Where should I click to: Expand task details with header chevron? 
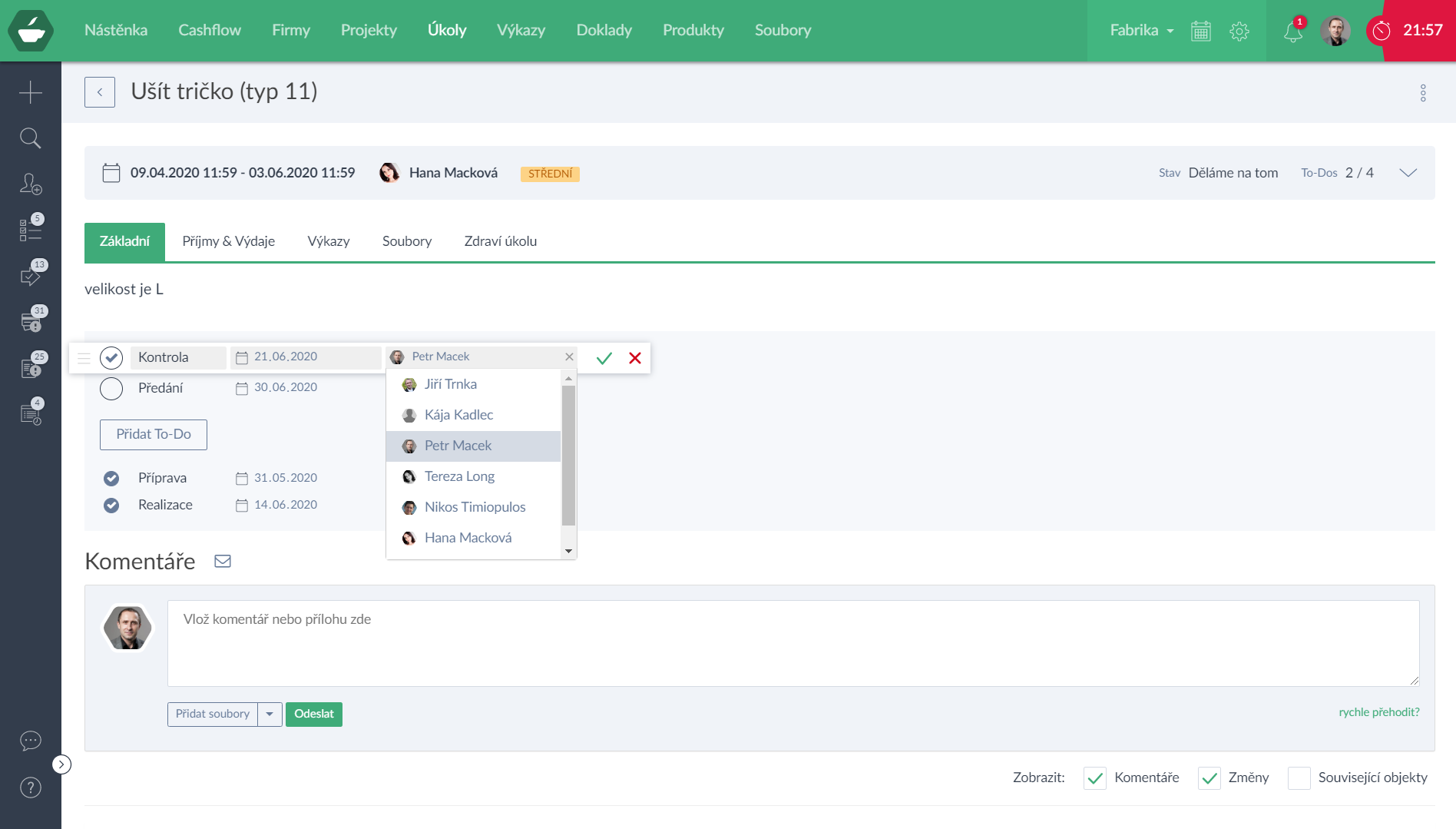(1408, 173)
